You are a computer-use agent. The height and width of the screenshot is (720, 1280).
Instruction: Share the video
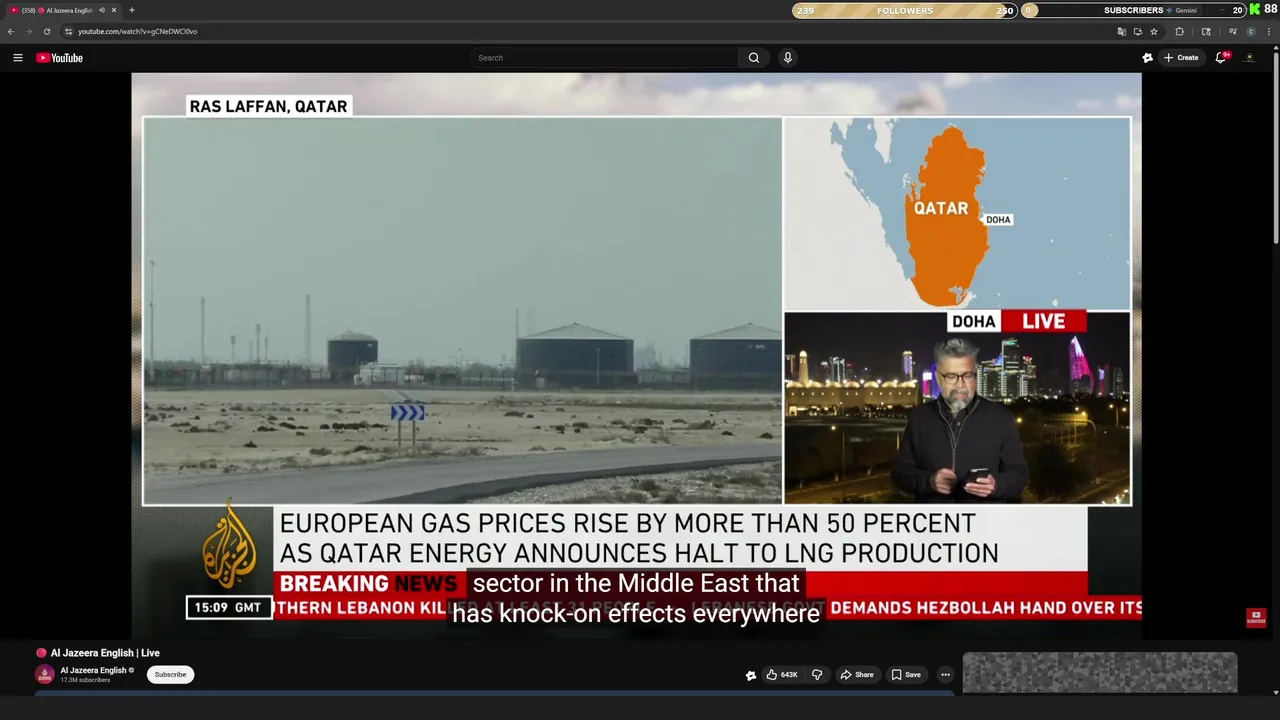(x=857, y=675)
